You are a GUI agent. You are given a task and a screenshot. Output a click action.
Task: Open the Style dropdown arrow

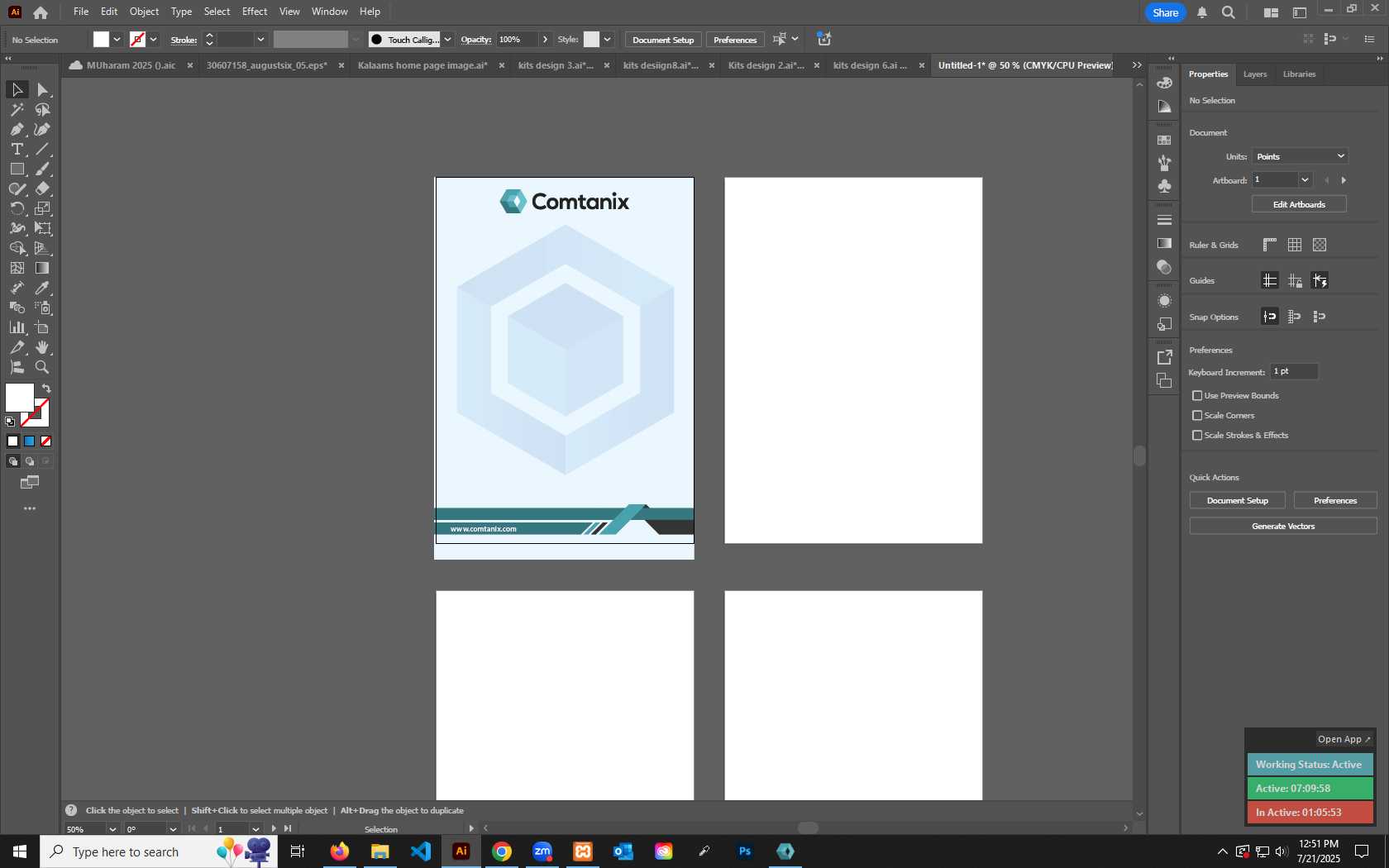pos(607,40)
